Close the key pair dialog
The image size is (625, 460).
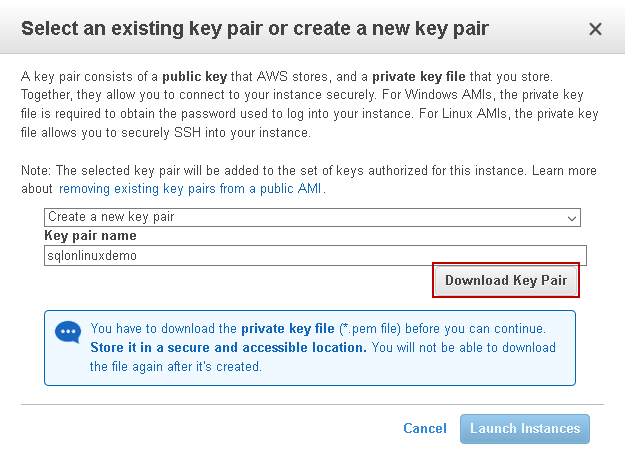tap(595, 29)
